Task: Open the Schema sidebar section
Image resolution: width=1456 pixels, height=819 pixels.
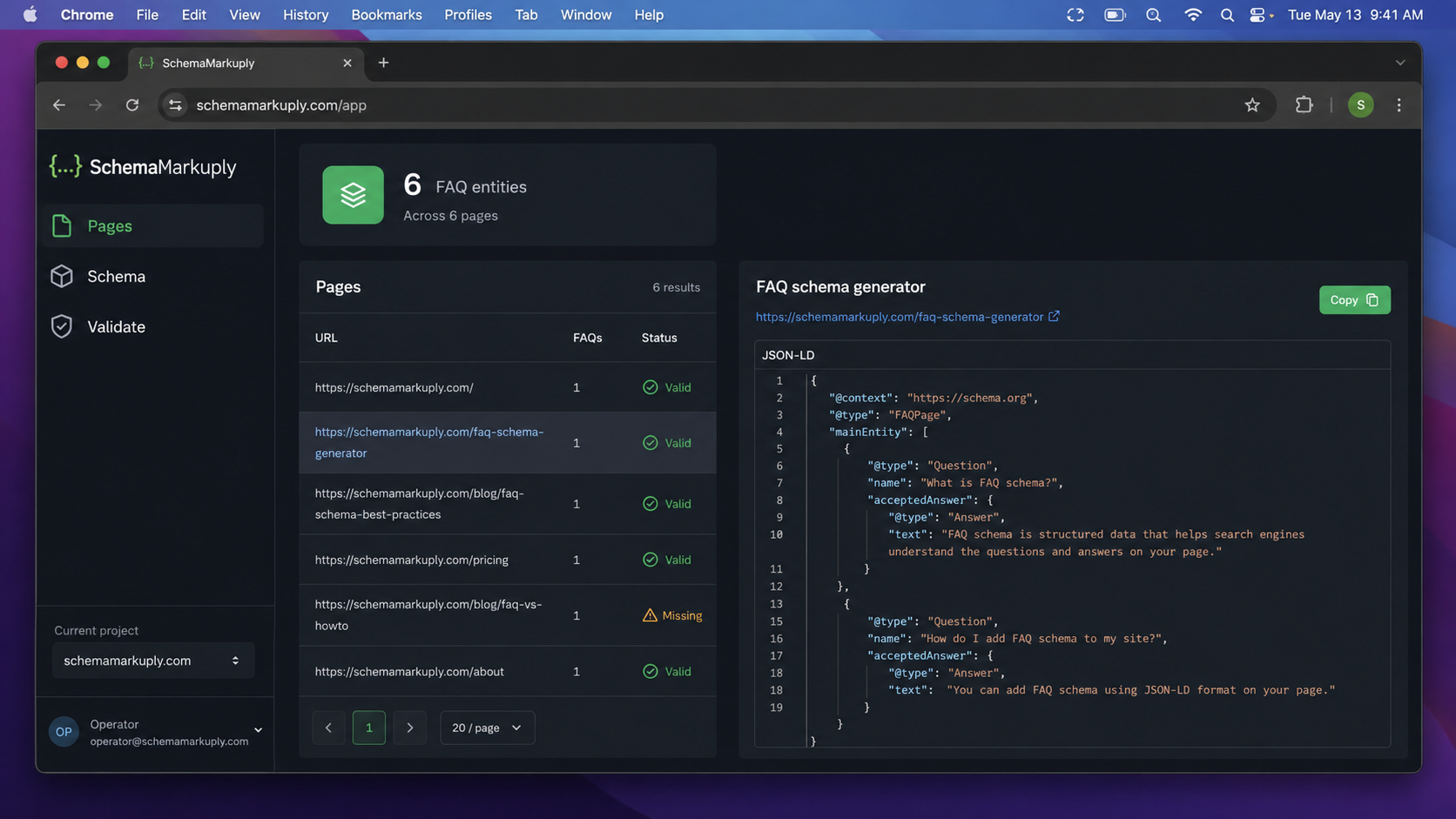Action: coord(153,277)
